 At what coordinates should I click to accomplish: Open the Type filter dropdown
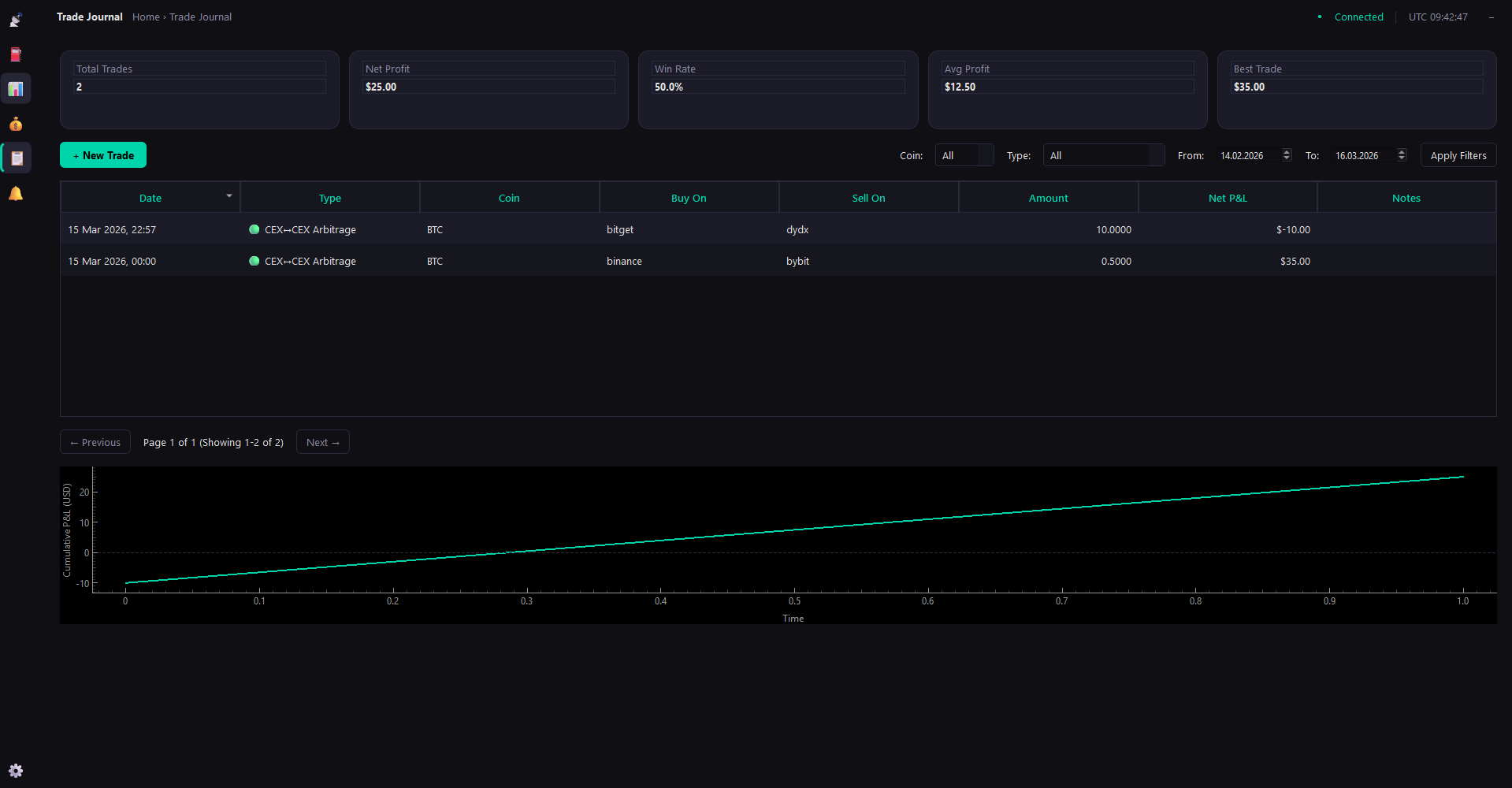1103,155
